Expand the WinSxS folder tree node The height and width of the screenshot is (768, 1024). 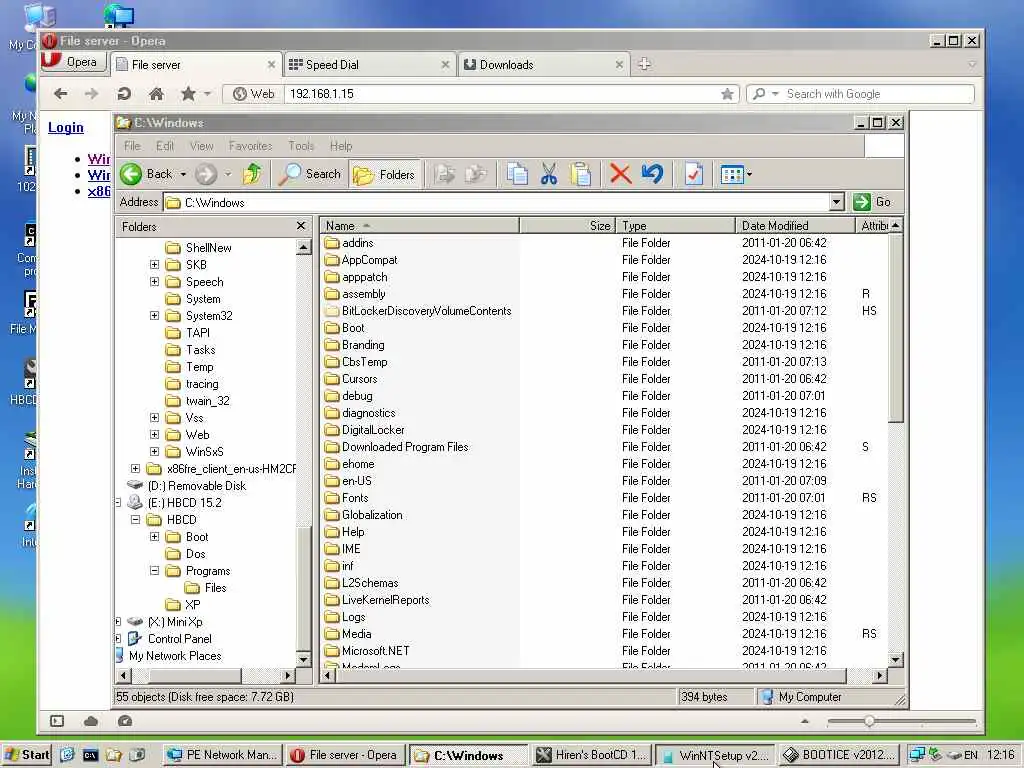(154, 451)
